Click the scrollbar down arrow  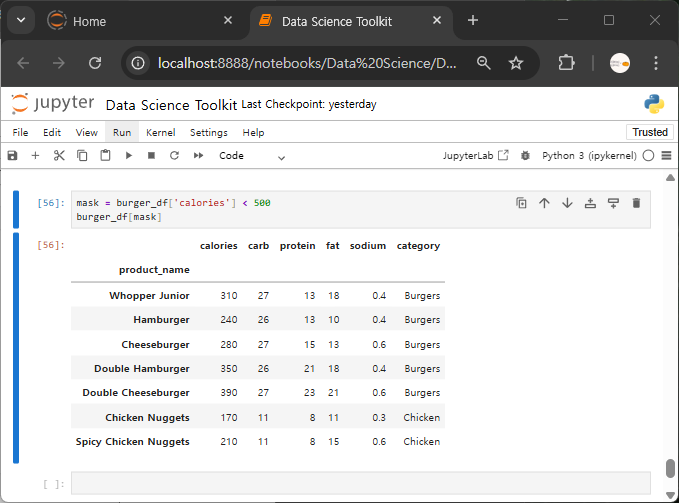(670, 495)
